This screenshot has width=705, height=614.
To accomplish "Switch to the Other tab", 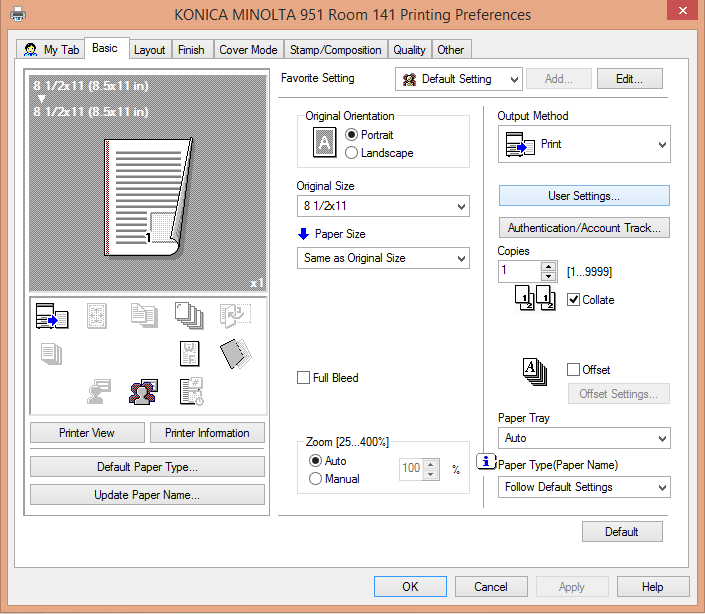I will (x=451, y=50).
